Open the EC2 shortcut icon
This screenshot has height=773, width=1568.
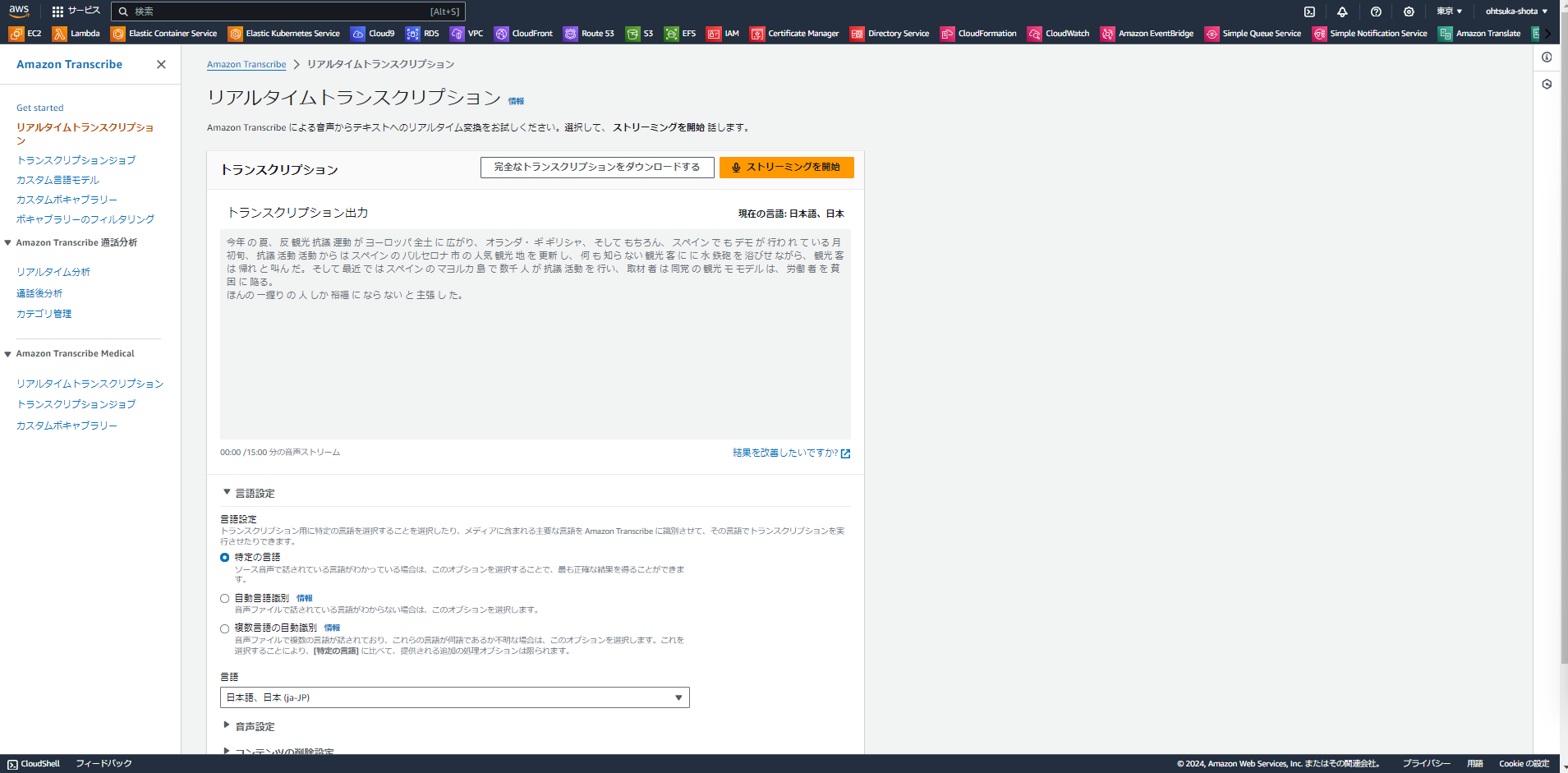(16, 34)
